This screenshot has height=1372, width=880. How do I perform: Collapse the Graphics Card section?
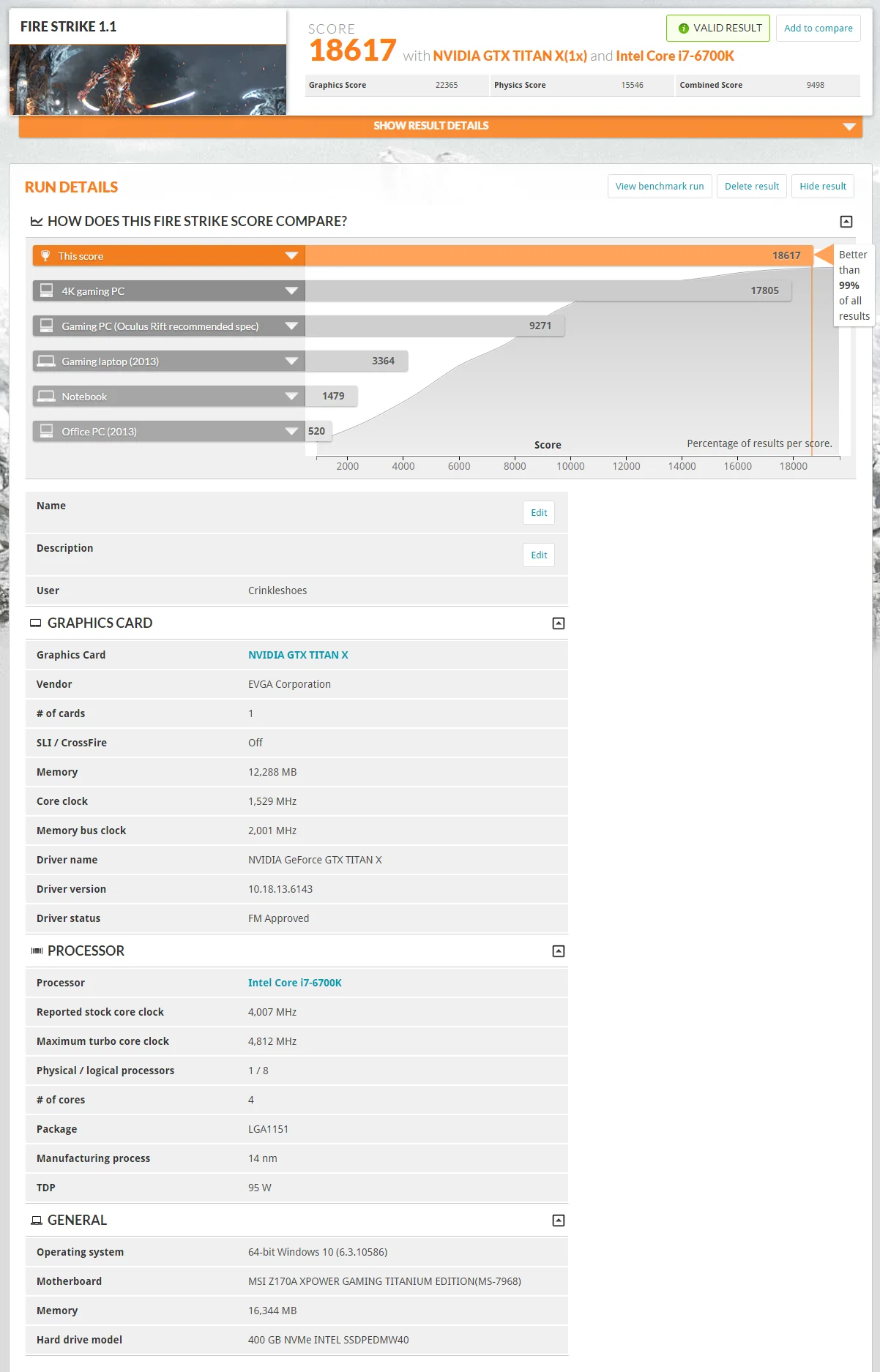(558, 623)
